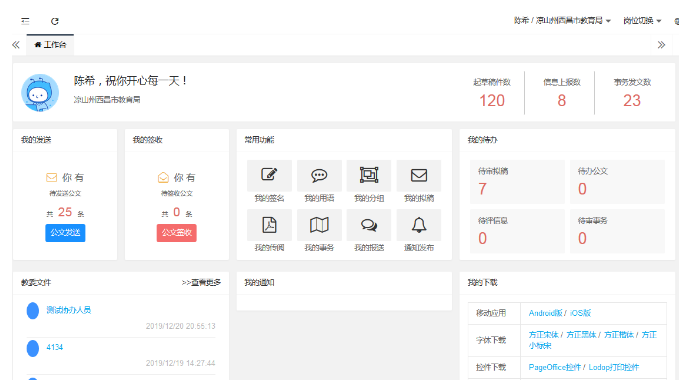Viewport: 685px width, 390px height.
Task: Open the 待评信息 card showing 0
Action: [x=517, y=231]
